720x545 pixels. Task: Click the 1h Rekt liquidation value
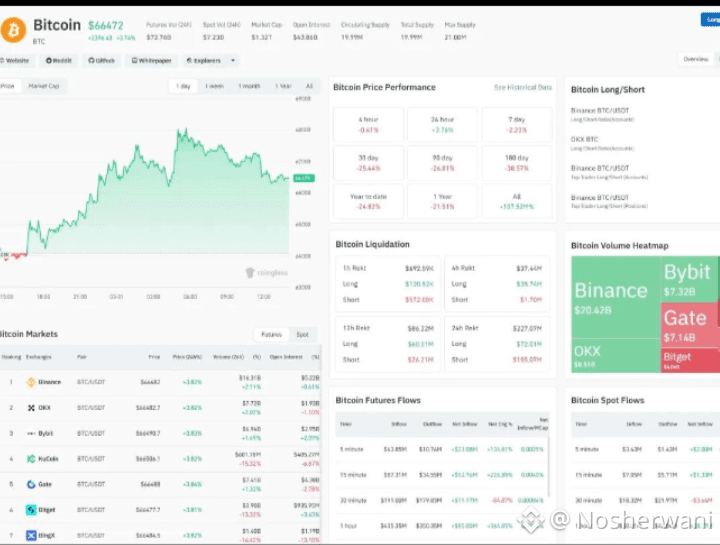coord(419,268)
